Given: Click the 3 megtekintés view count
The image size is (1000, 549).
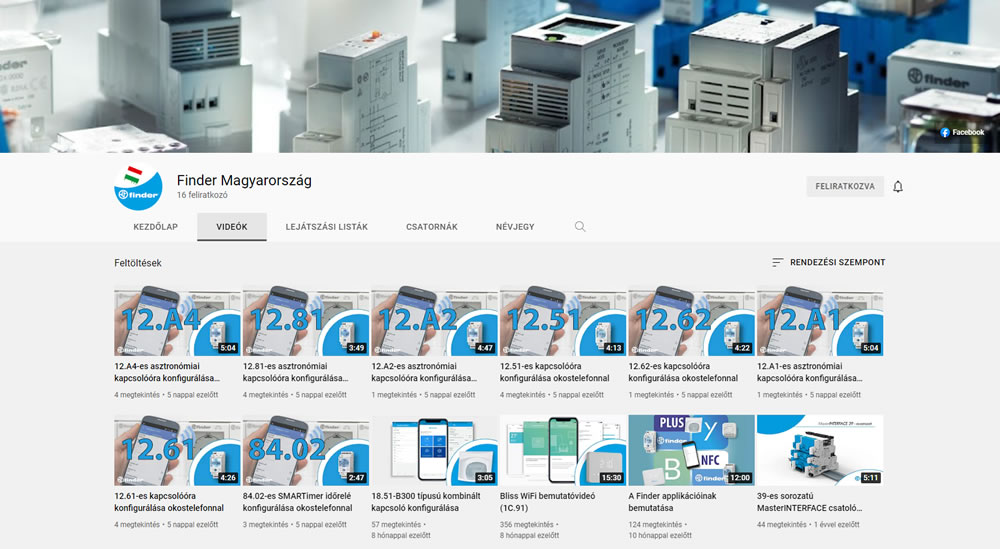Looking at the screenshot, I should [x=266, y=525].
